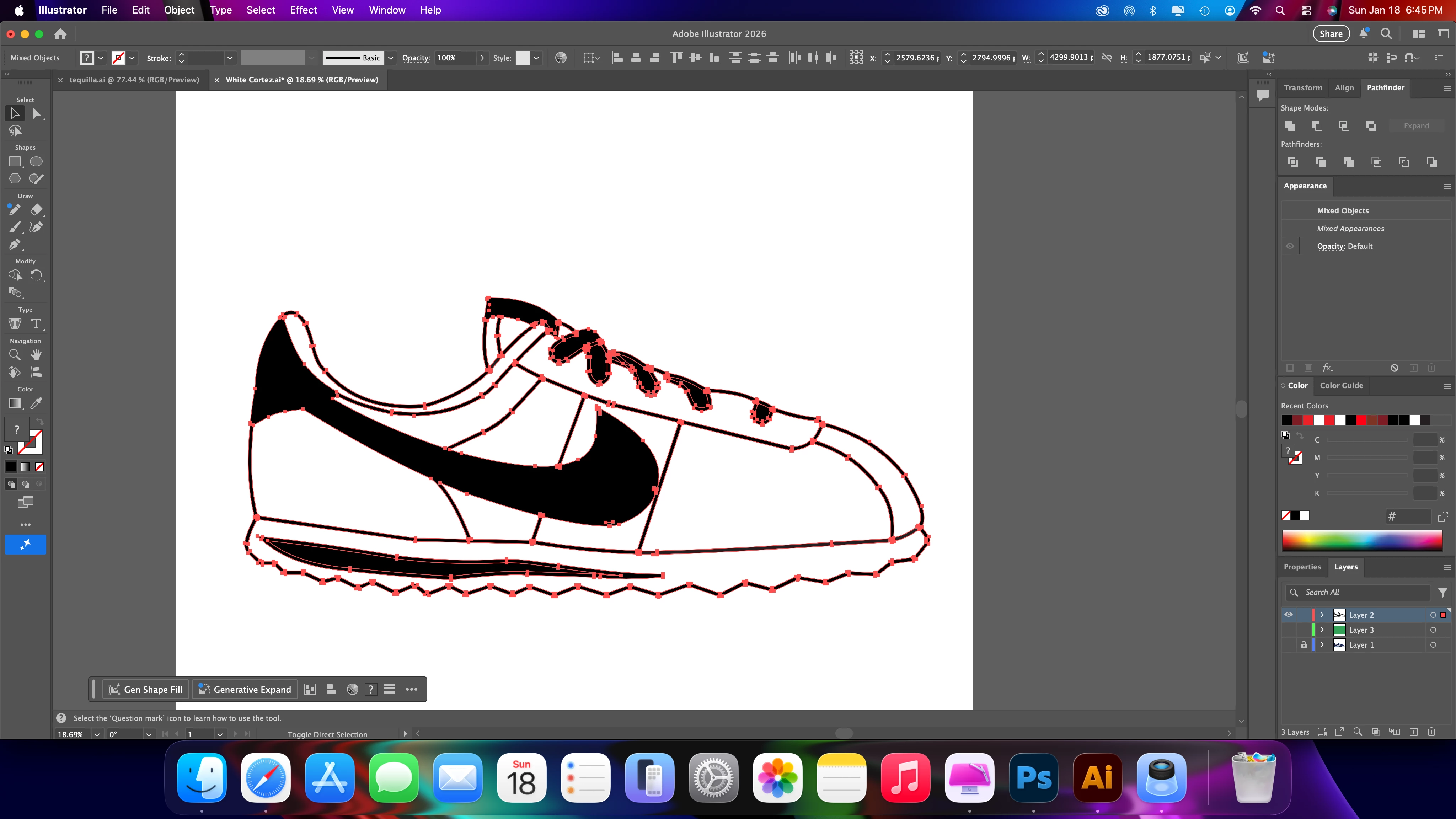Toggle constrain width and height proportions
The width and height of the screenshot is (1456, 819).
point(1107,58)
